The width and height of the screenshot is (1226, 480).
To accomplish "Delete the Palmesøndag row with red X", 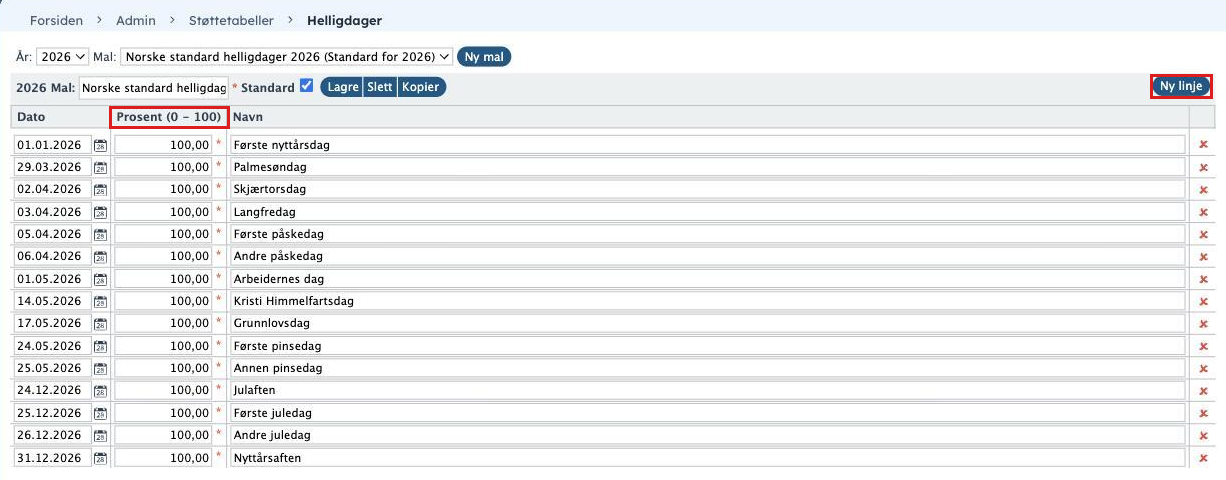I will point(1203,167).
